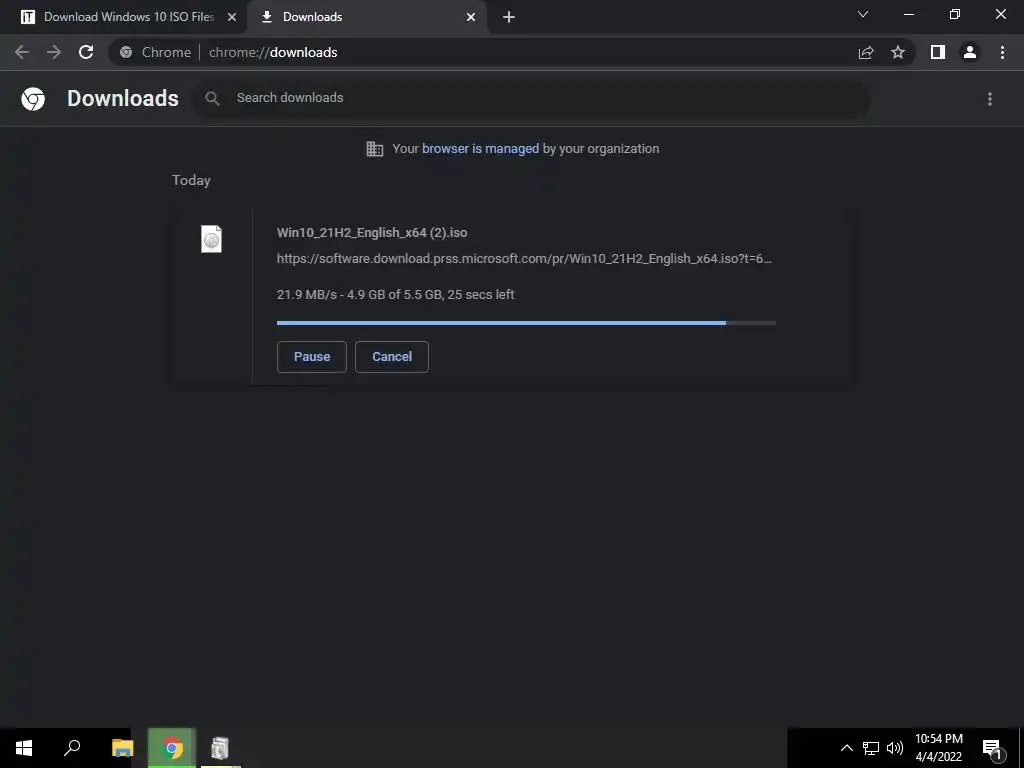
Task: Cancel the ISO download
Action: tap(392, 357)
